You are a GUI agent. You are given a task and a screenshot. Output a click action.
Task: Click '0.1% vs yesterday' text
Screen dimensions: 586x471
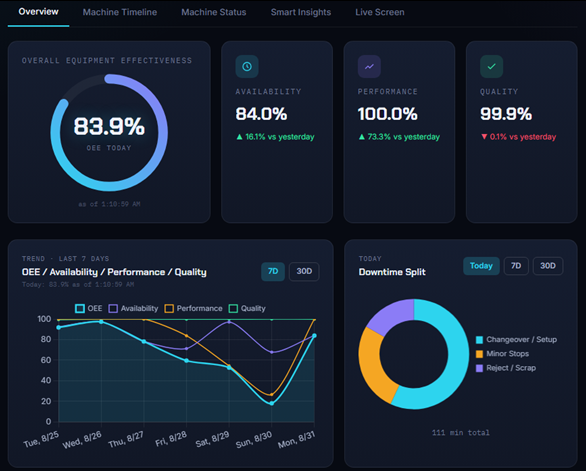click(x=523, y=137)
